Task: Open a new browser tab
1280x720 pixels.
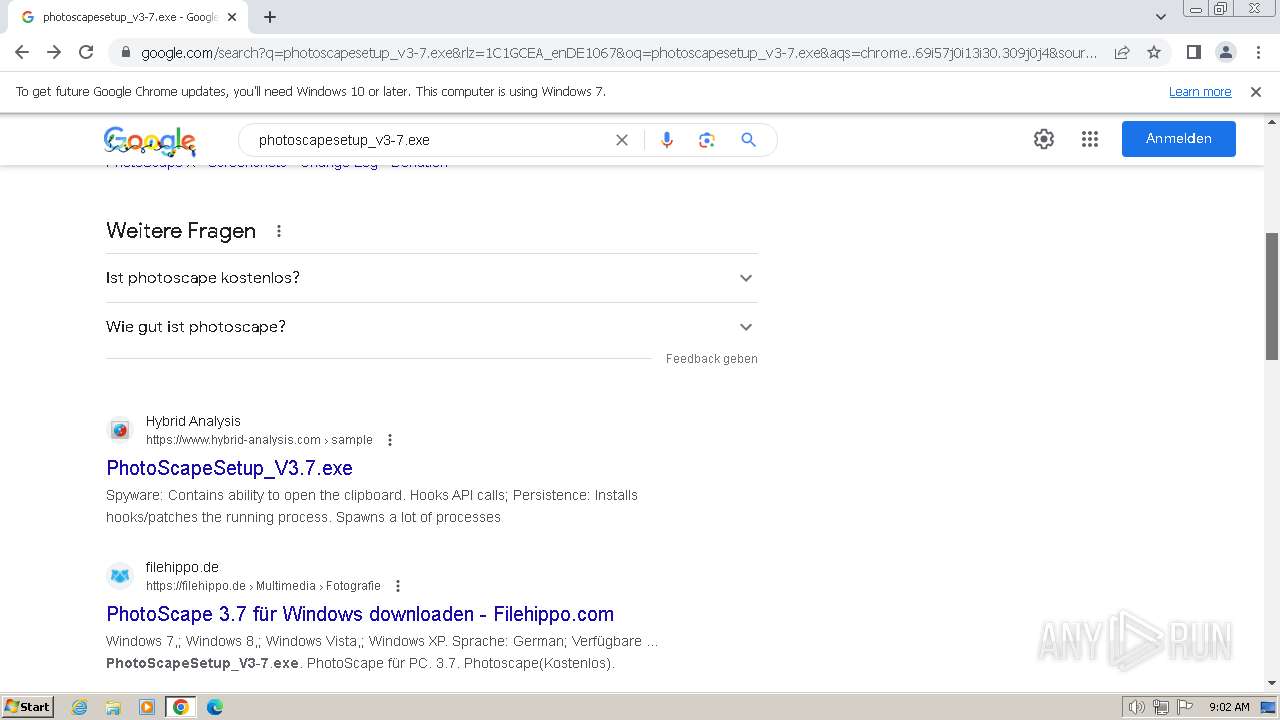Action: 270,17
